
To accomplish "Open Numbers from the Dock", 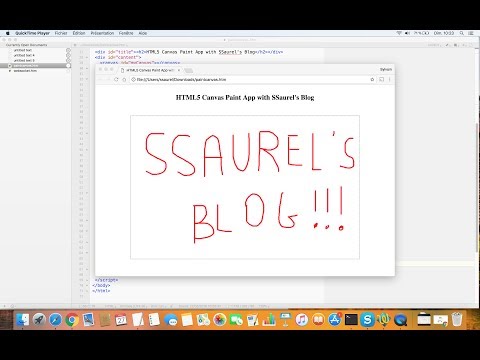I will 269,320.
